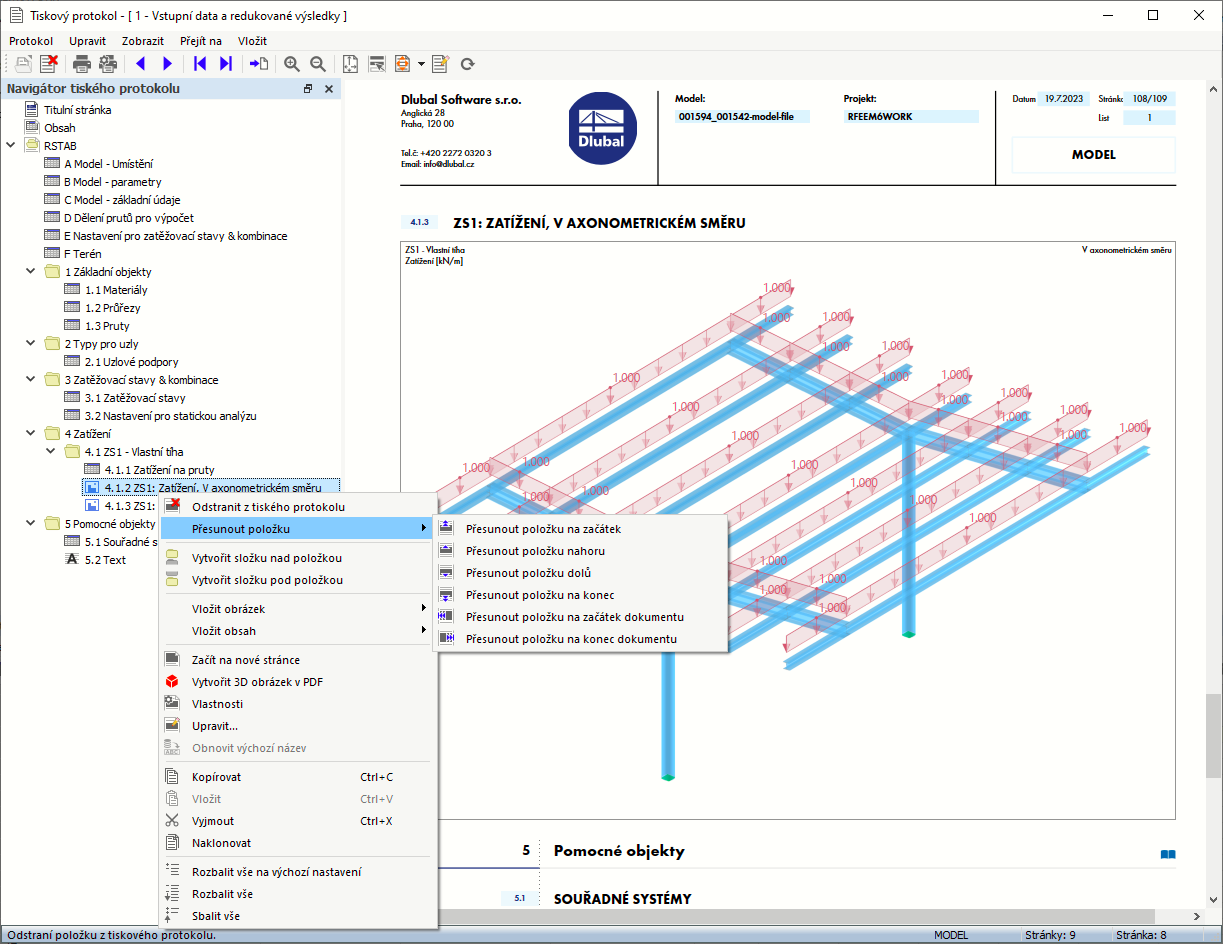Select A Model - Umístění item

tap(108, 164)
